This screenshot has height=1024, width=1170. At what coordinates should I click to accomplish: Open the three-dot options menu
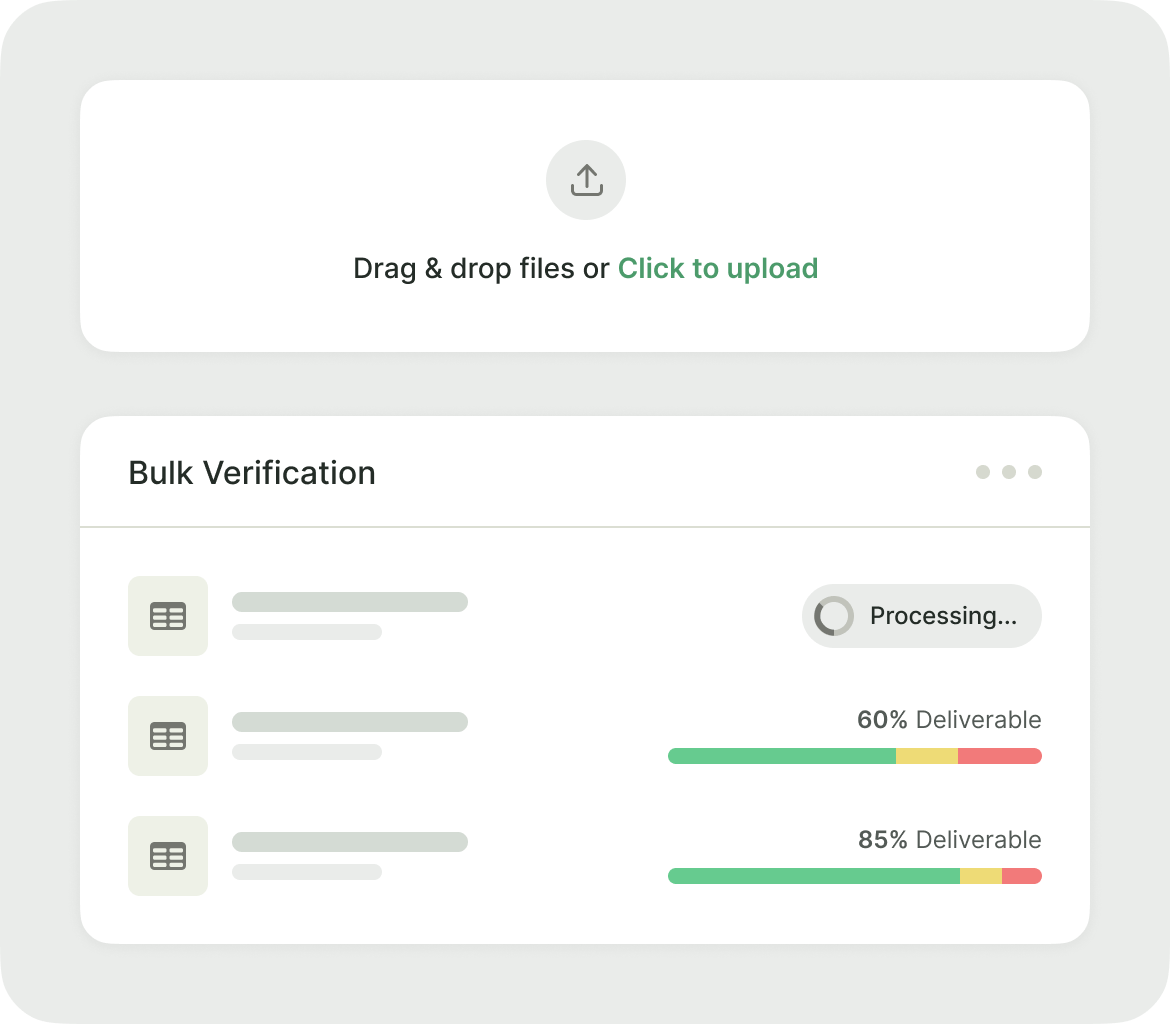pos(1008,472)
